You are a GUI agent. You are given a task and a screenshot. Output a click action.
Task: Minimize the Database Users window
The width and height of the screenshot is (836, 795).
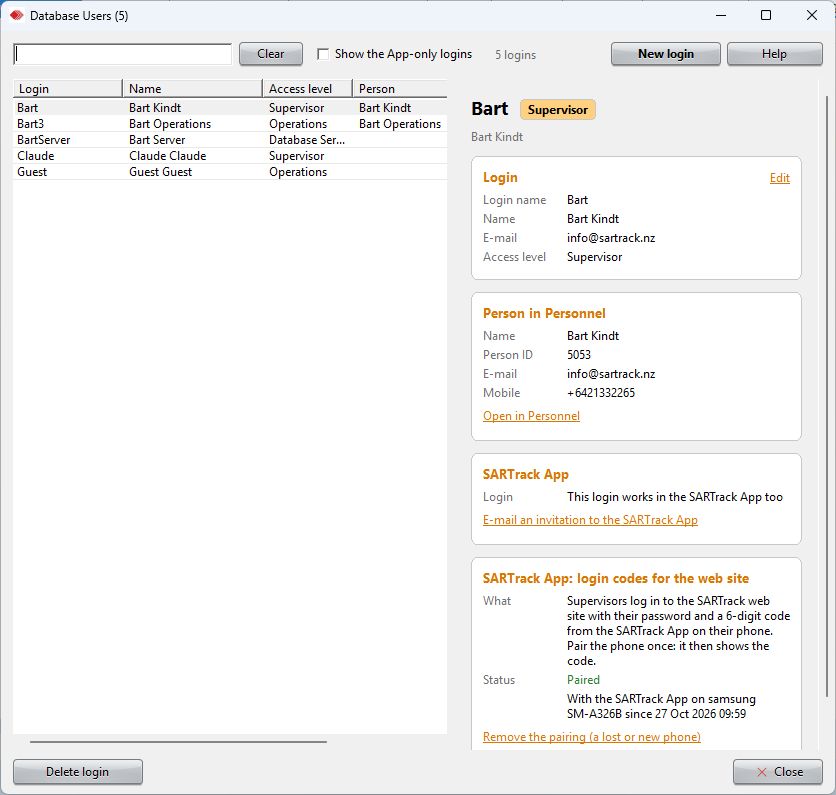tap(721, 15)
